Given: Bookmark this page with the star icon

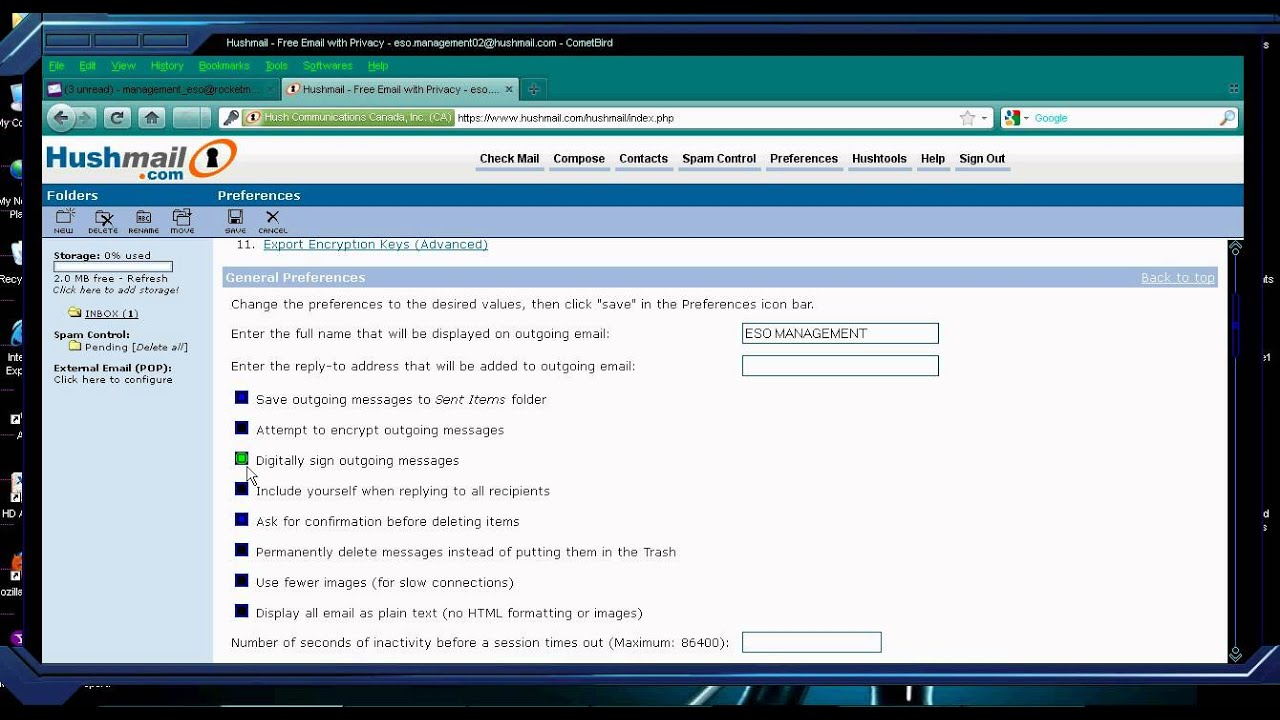Looking at the screenshot, I should 967,118.
